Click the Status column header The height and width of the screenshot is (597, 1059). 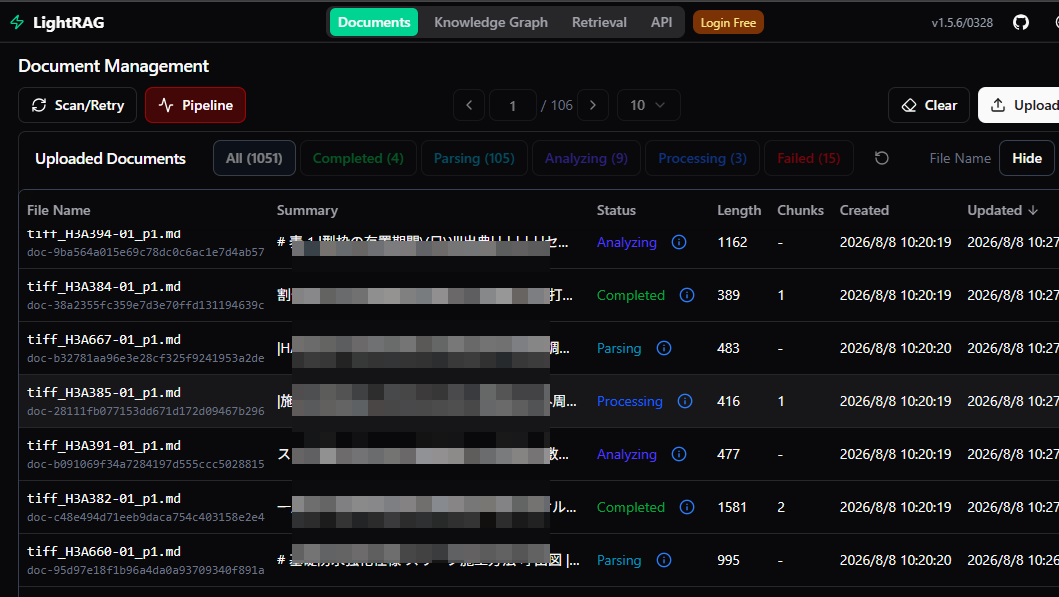coord(616,210)
